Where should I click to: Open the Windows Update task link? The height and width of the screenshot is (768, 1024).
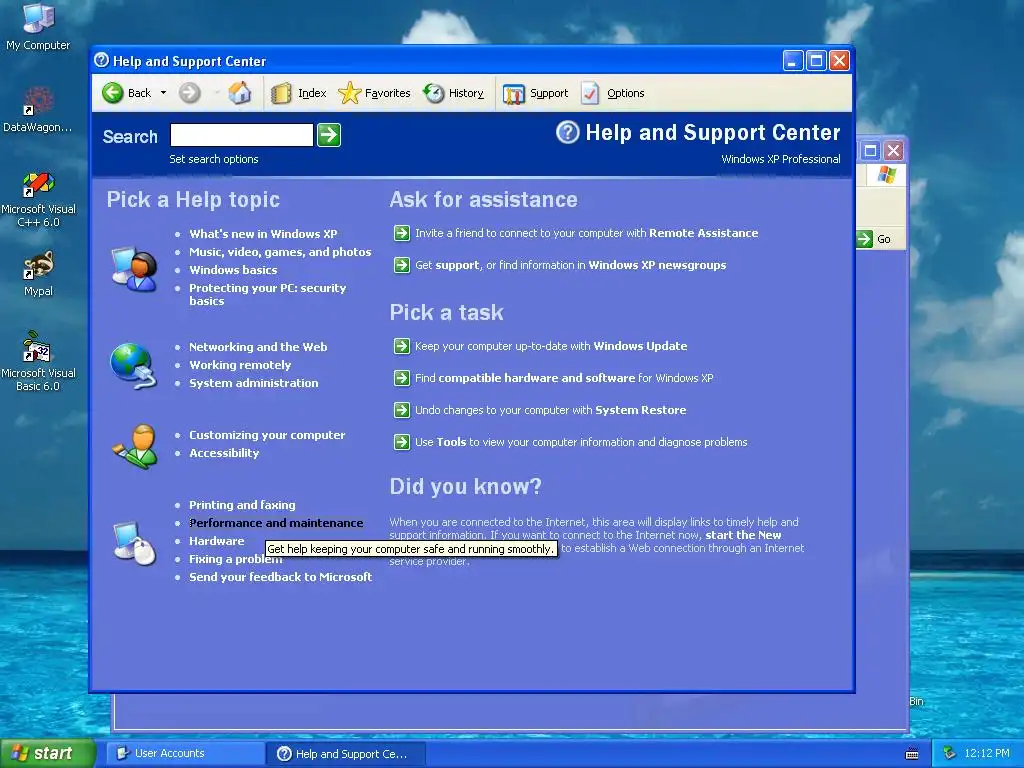click(x=551, y=346)
